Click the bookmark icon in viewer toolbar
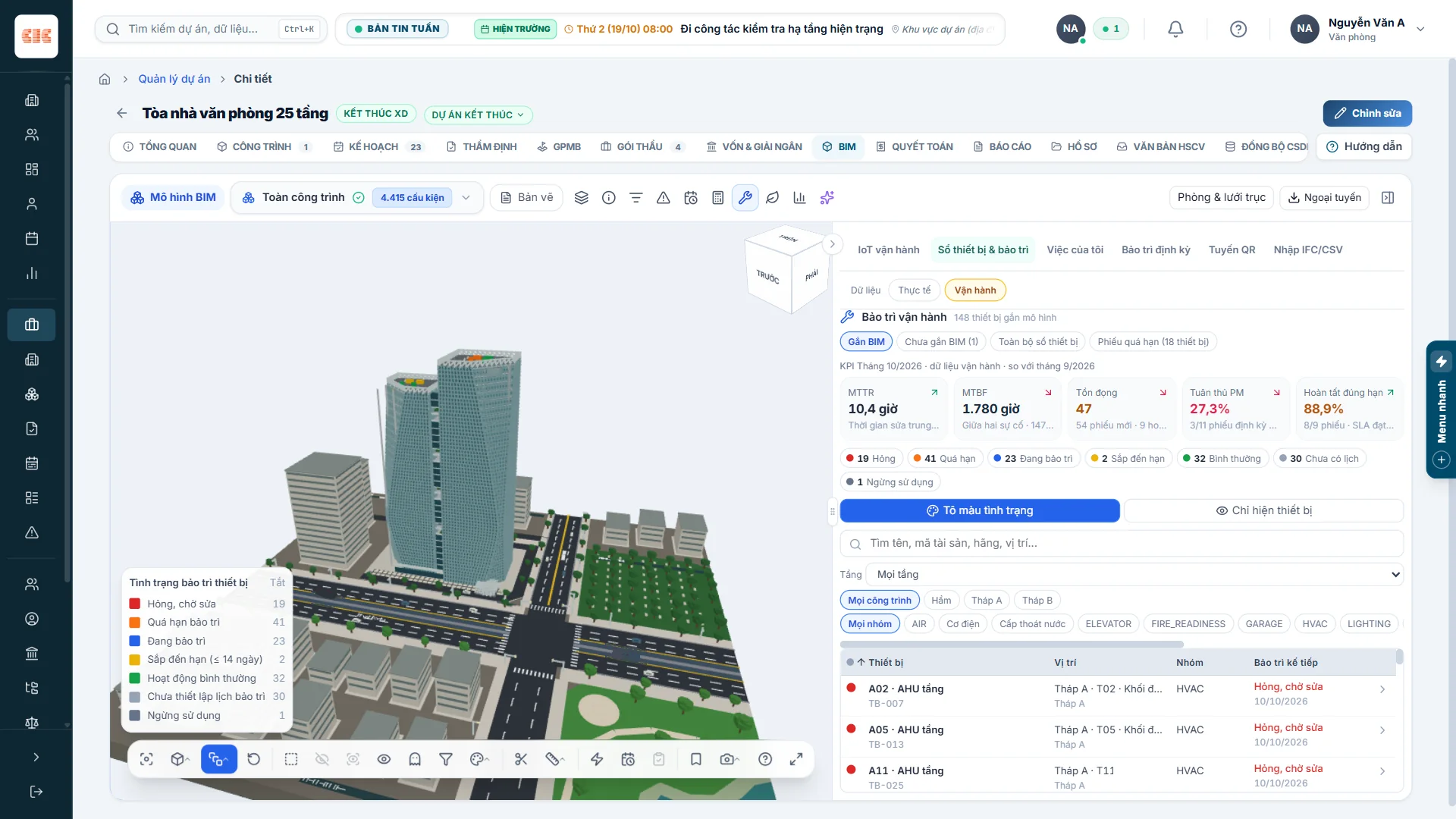 coord(696,759)
